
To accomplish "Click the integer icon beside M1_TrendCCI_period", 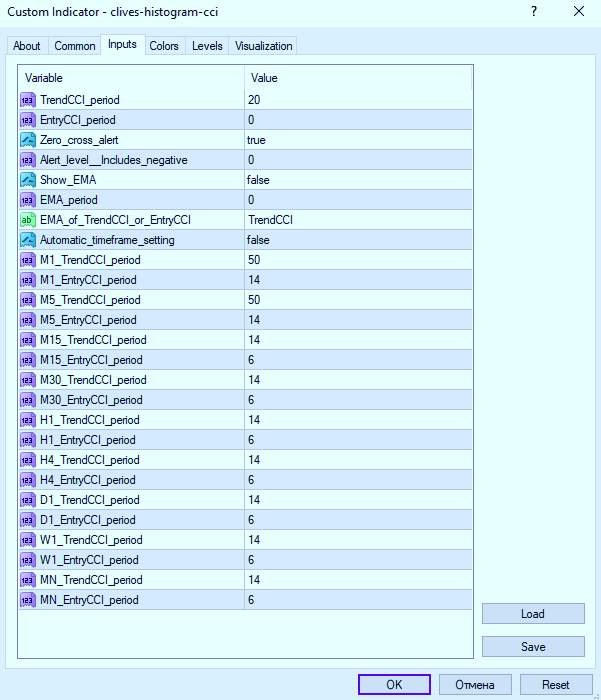I will pos(28,260).
